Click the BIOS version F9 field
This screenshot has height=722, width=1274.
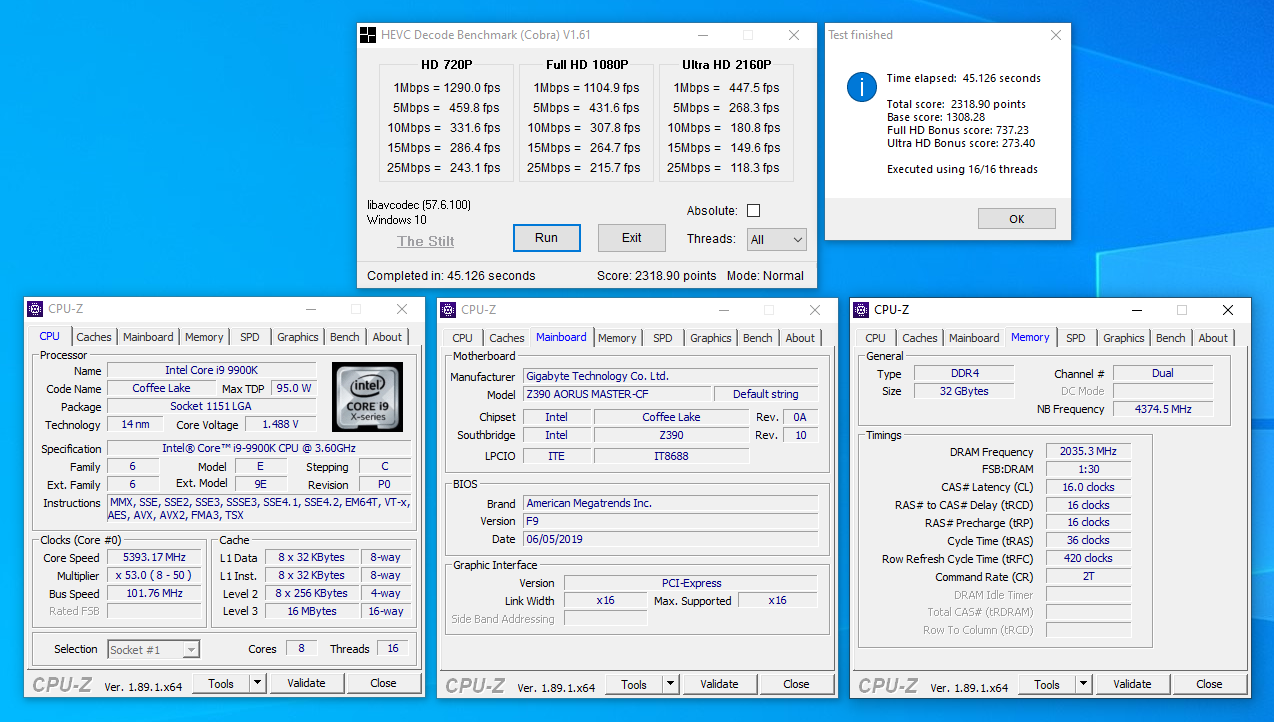[671, 521]
